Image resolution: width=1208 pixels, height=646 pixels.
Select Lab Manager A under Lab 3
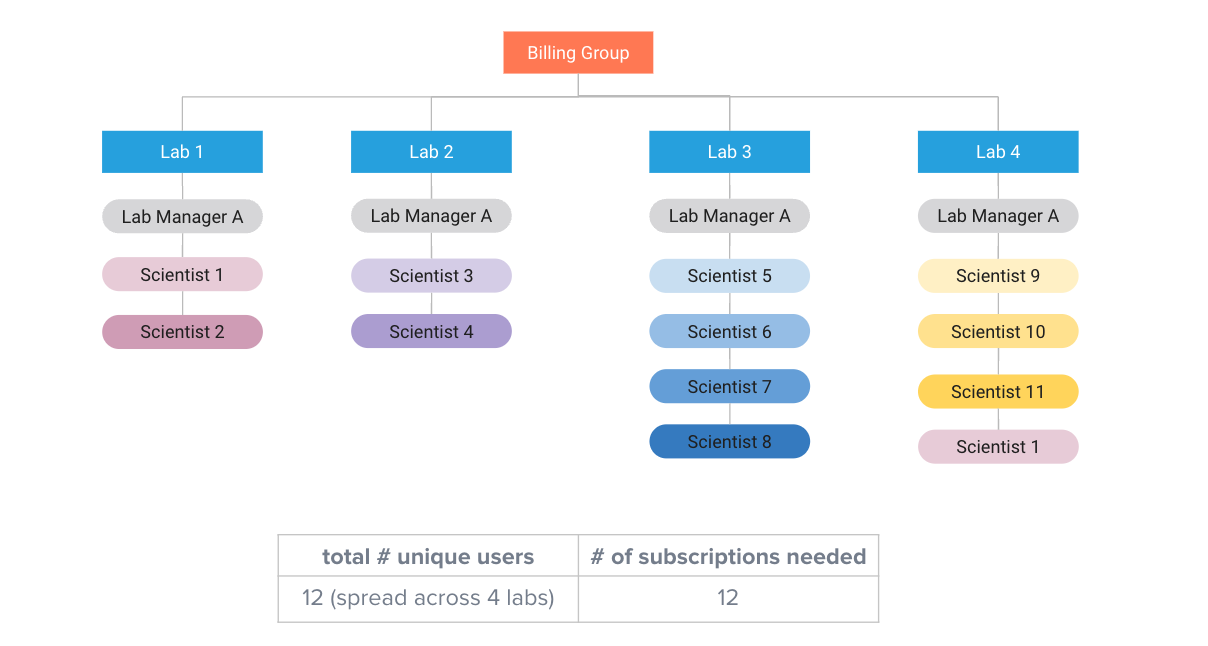pyautogui.click(x=729, y=216)
